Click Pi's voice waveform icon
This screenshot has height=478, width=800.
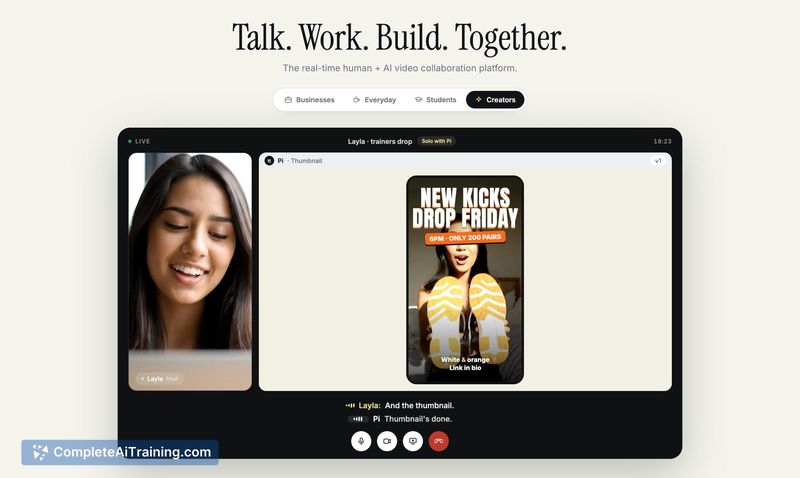pos(358,419)
